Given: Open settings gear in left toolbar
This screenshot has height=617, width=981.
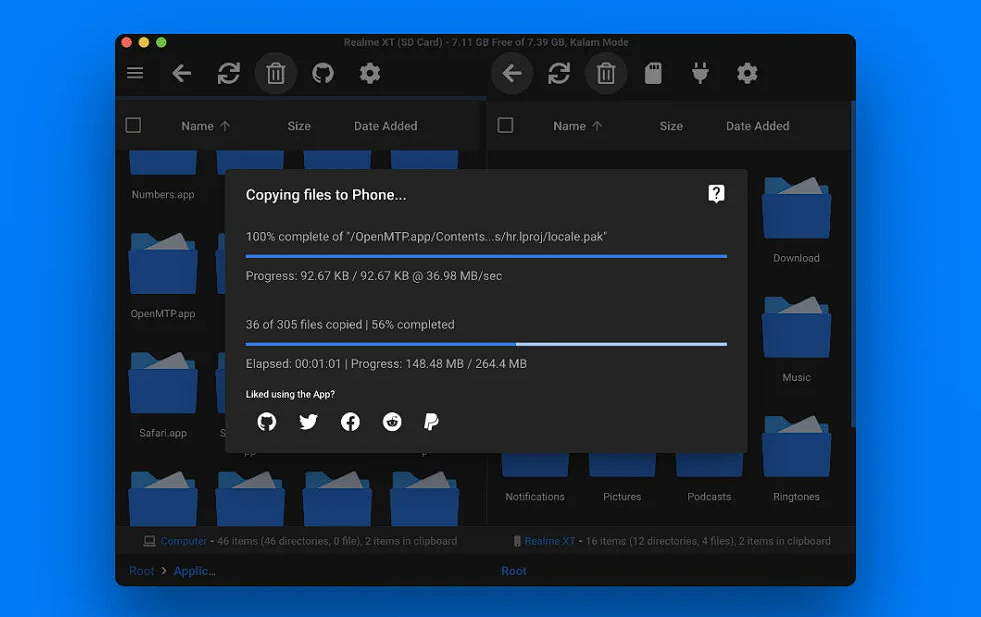Looking at the screenshot, I should 370,73.
